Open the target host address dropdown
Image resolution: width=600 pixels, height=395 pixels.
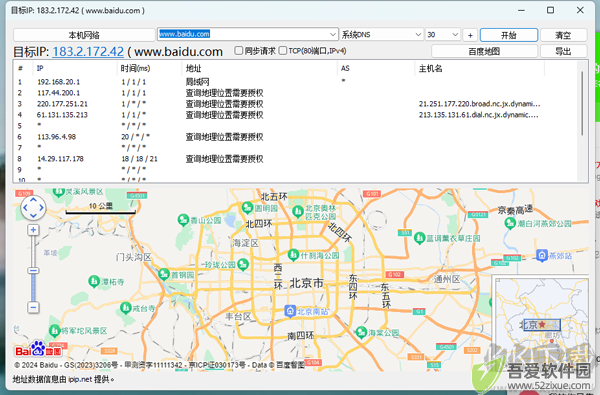point(333,34)
